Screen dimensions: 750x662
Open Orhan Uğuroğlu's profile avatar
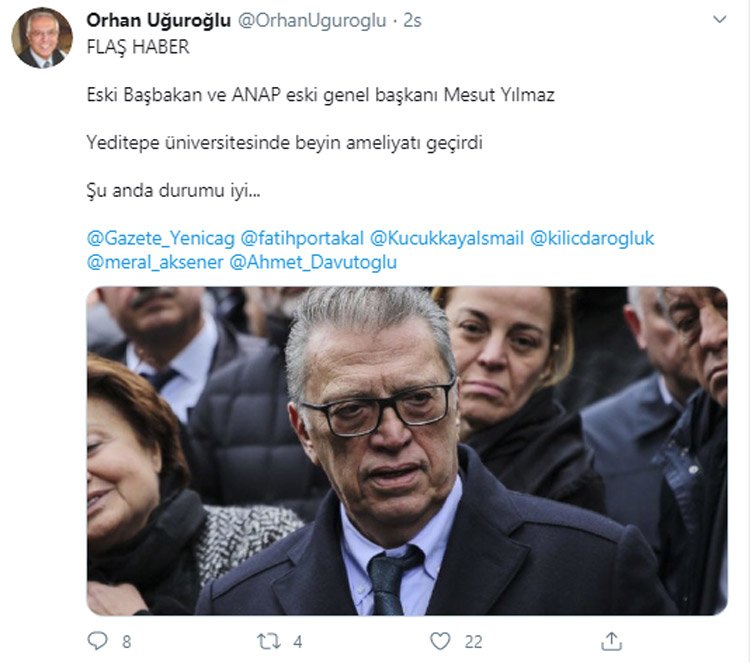pos(42,38)
